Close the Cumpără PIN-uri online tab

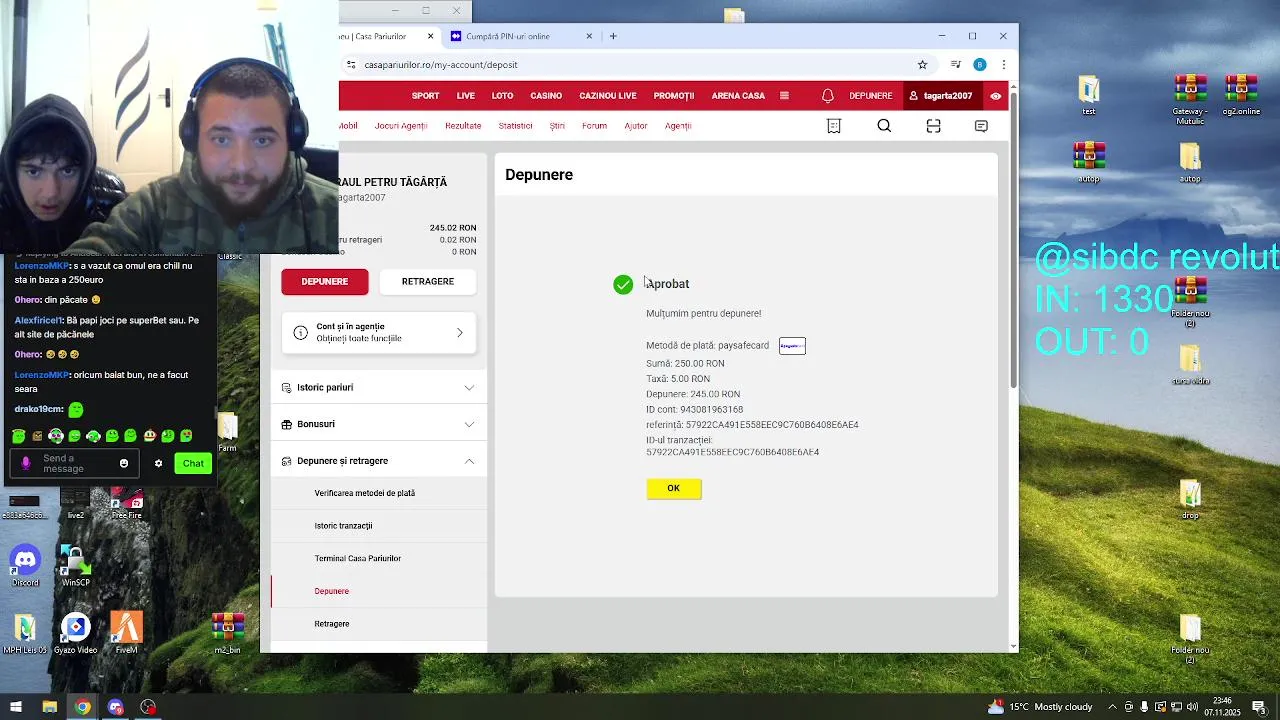pyautogui.click(x=589, y=36)
